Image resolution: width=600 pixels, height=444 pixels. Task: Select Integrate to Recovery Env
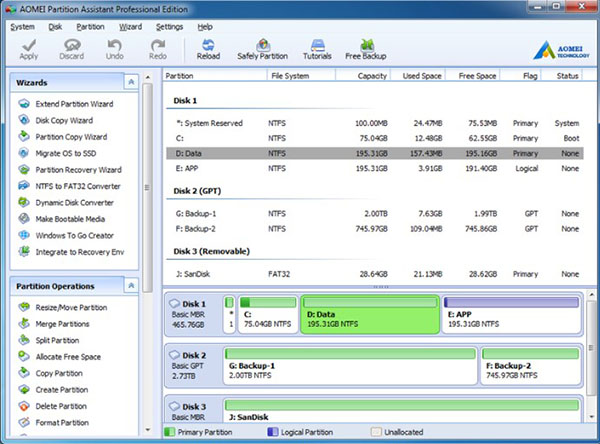tap(72, 252)
